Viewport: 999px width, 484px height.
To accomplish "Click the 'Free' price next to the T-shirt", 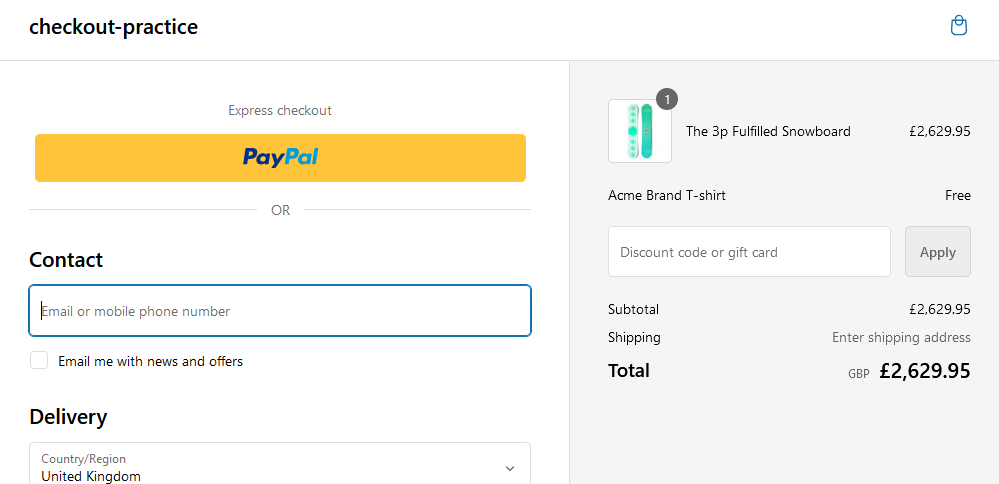I will (x=957, y=195).
